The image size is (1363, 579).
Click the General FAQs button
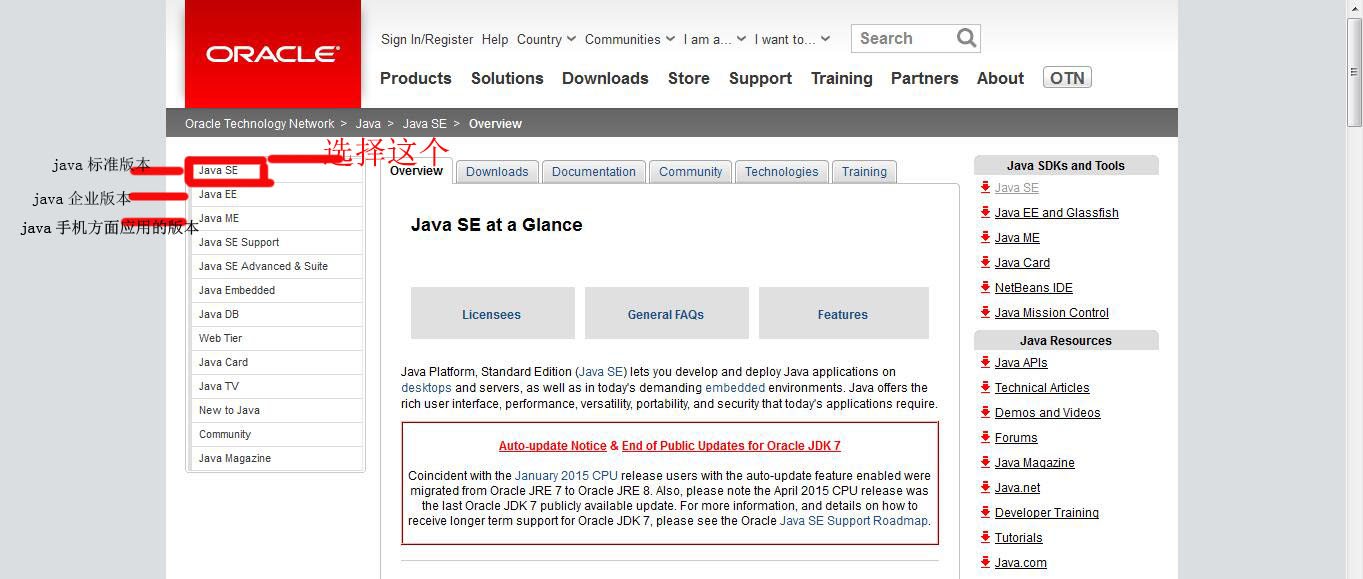[666, 313]
